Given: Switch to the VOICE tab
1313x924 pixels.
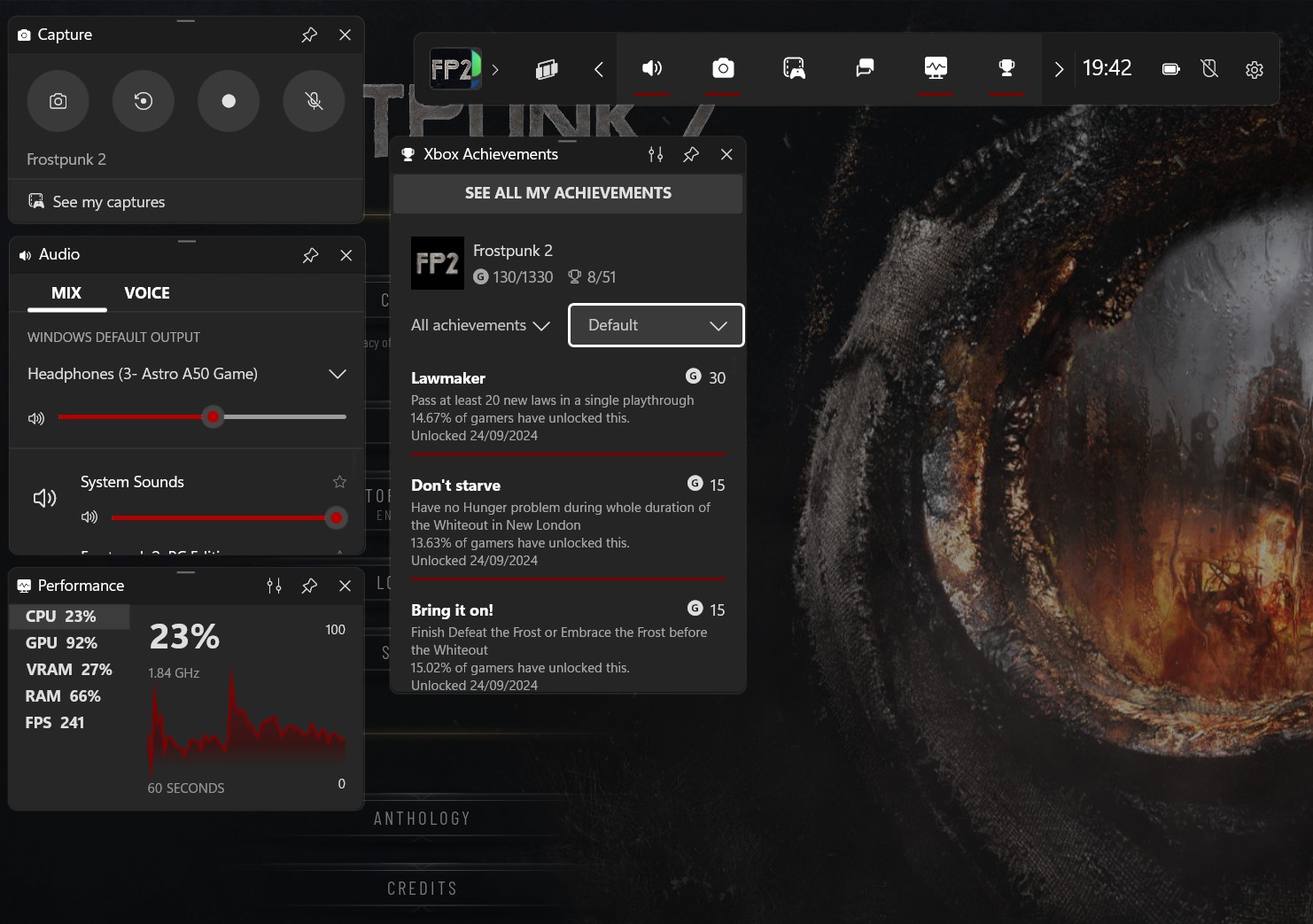Looking at the screenshot, I should pos(147,293).
